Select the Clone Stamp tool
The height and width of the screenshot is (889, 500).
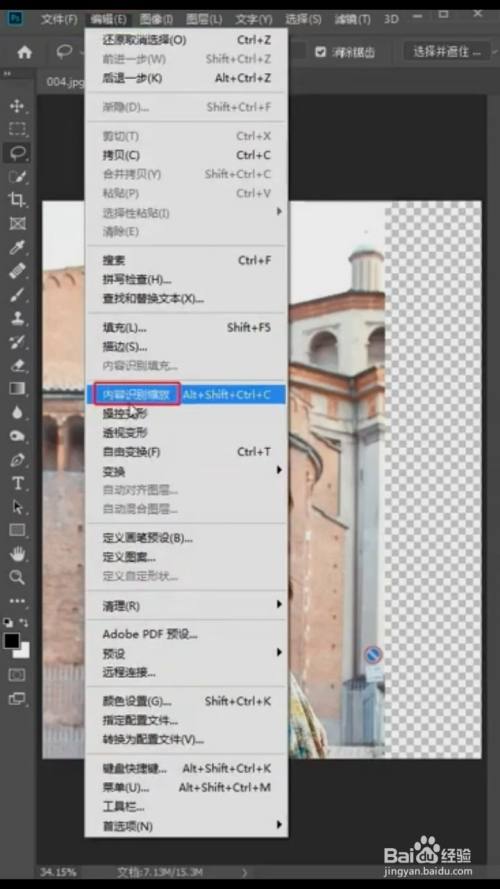pyautogui.click(x=18, y=318)
